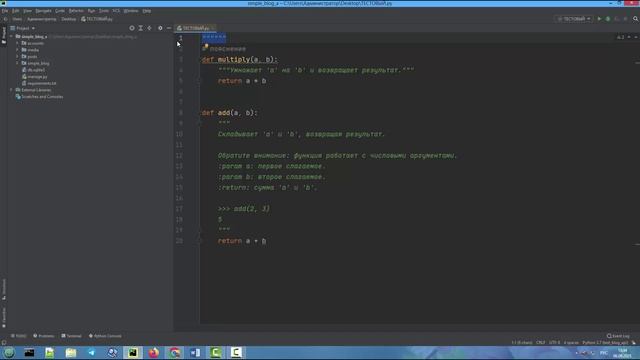This screenshot has width=640, height=360.
Task: Open Word from the taskbar
Action: point(195,353)
